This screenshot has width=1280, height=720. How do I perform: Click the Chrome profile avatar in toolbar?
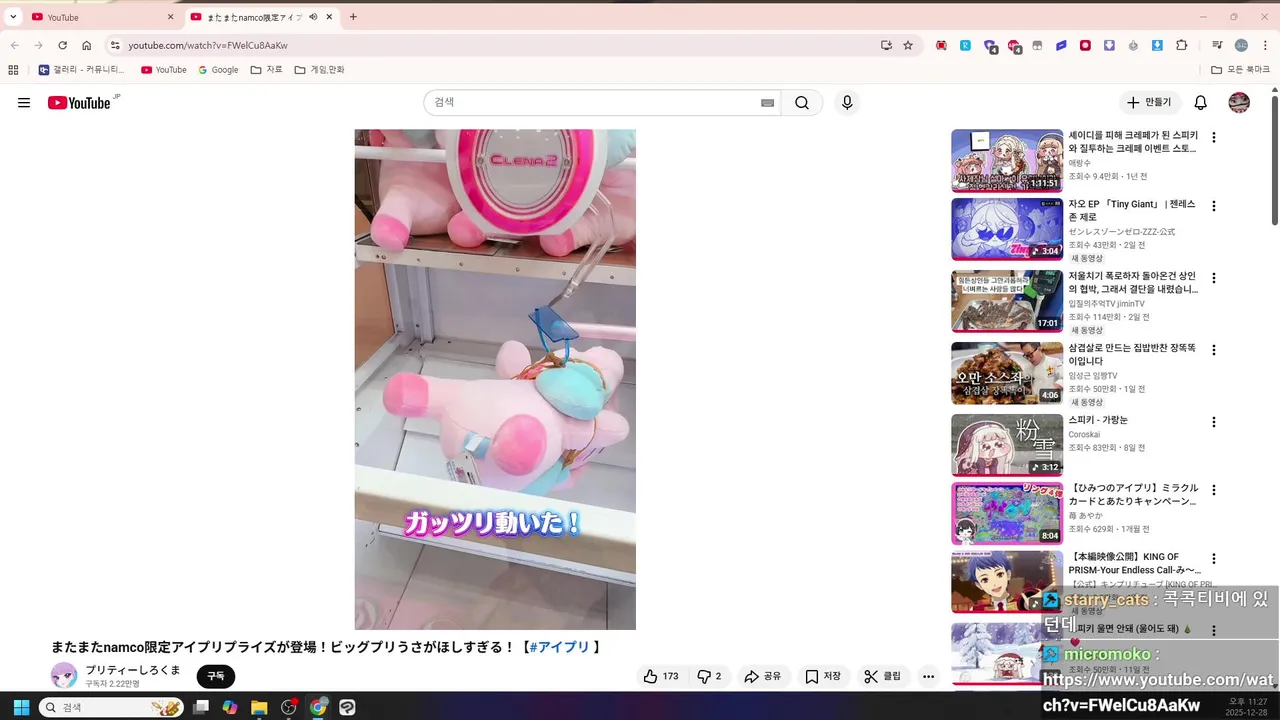click(x=1241, y=45)
